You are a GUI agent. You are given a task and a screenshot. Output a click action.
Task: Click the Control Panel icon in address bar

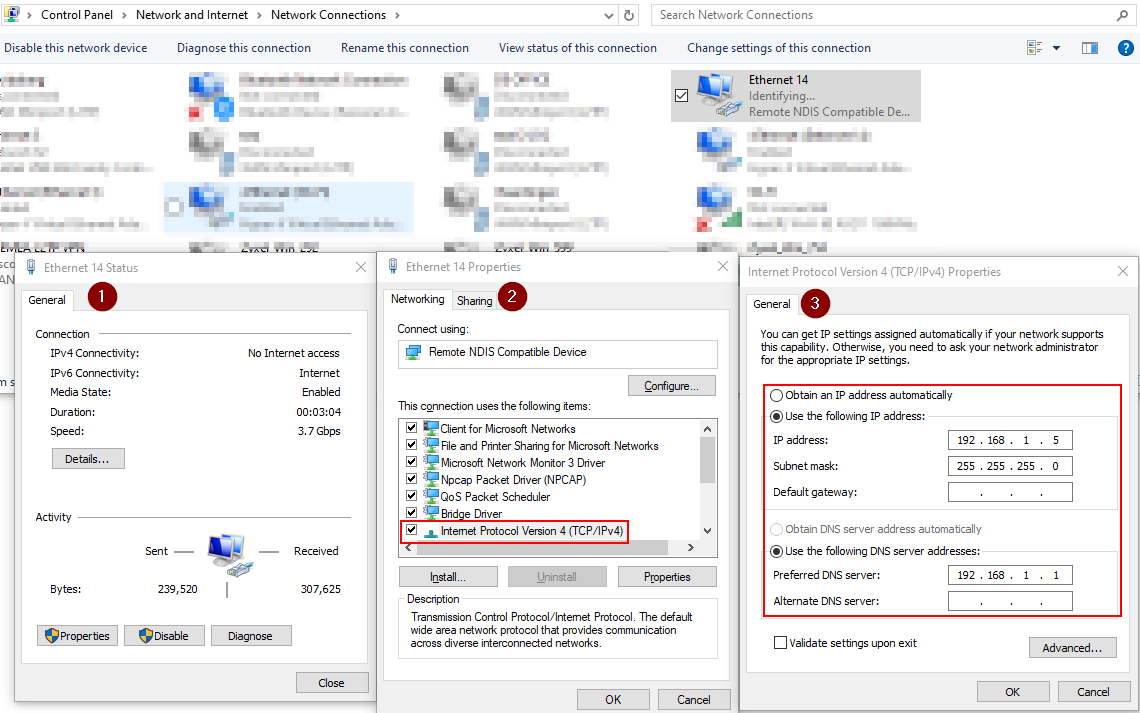(x=12, y=15)
